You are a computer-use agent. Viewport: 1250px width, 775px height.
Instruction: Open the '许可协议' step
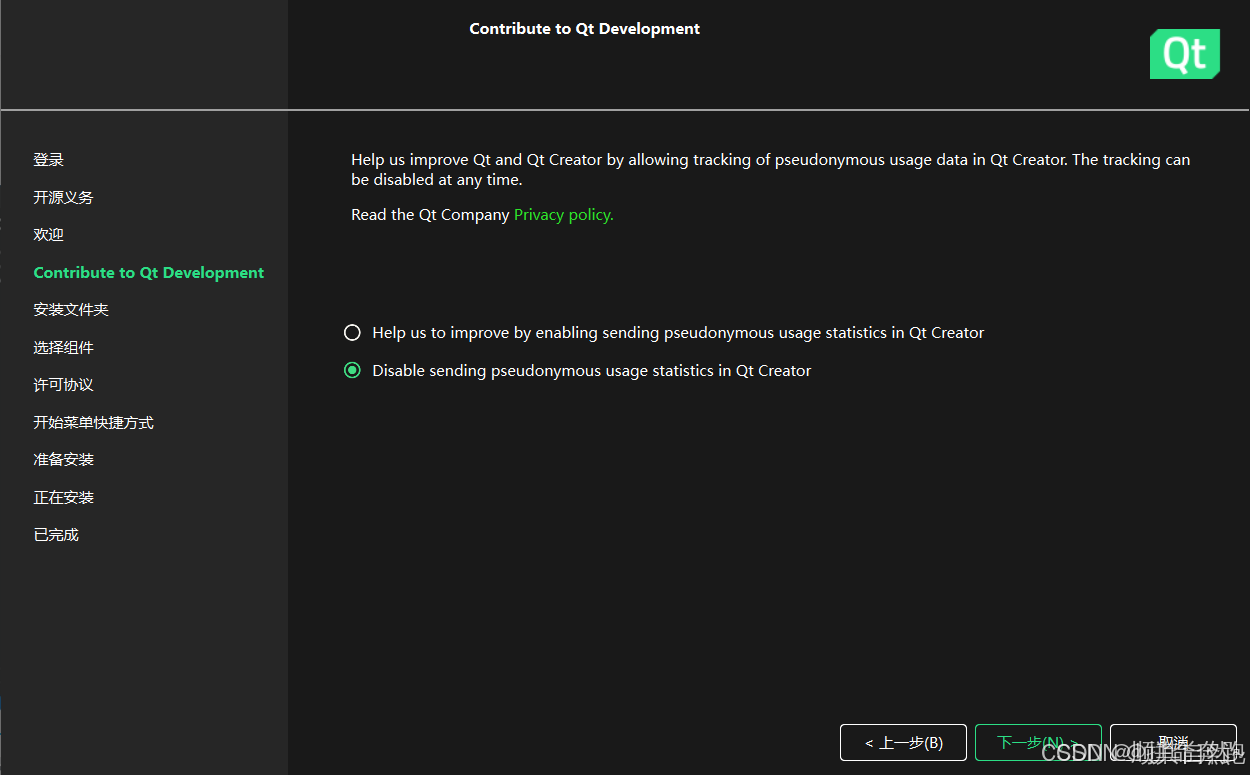coord(63,384)
